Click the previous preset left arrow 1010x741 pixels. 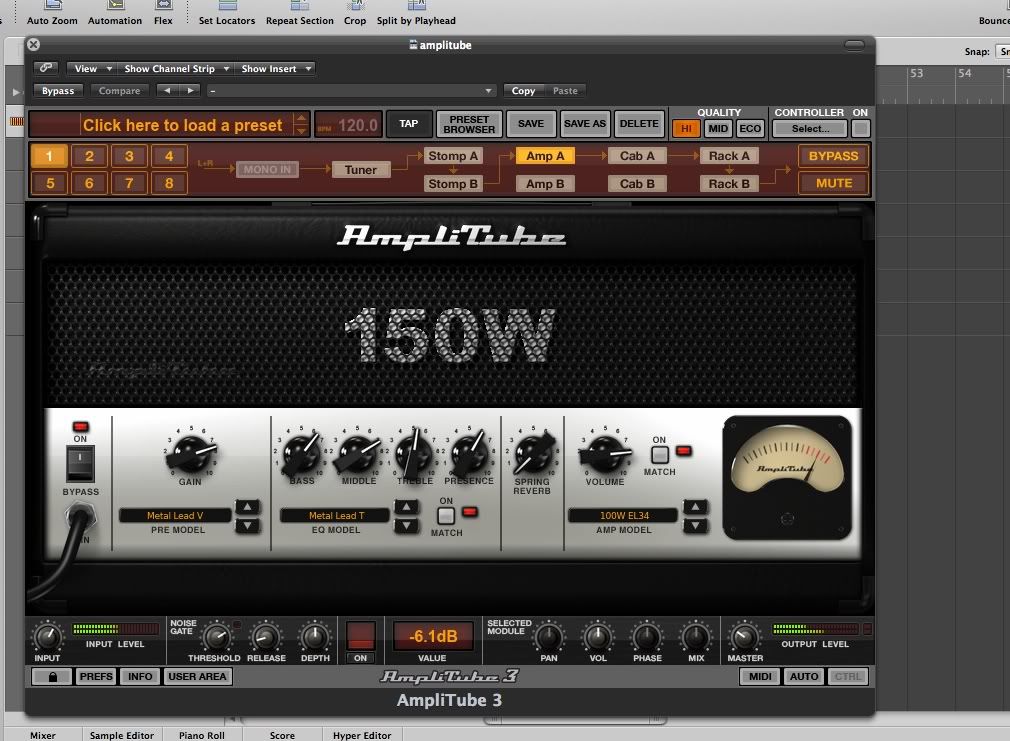pyautogui.click(x=167, y=91)
